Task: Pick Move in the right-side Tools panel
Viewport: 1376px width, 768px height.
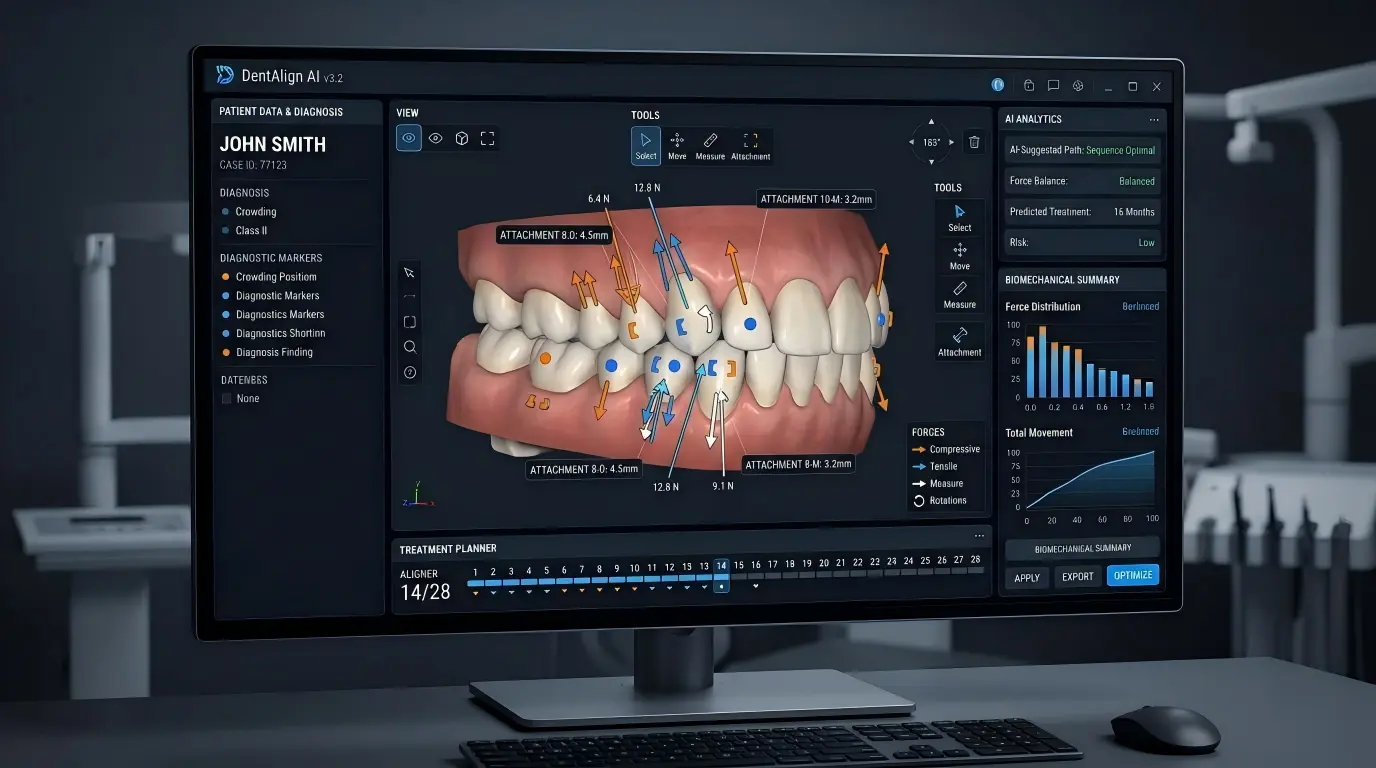Action: click(960, 256)
